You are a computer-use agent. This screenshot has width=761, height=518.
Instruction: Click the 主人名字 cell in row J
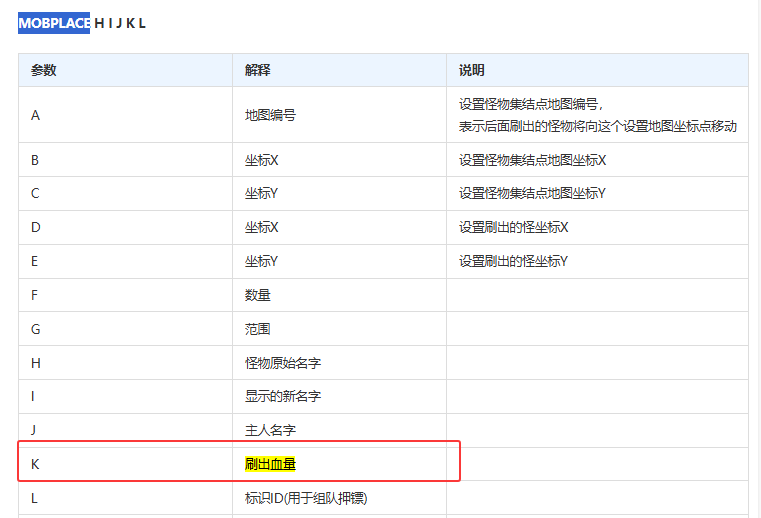(270, 431)
